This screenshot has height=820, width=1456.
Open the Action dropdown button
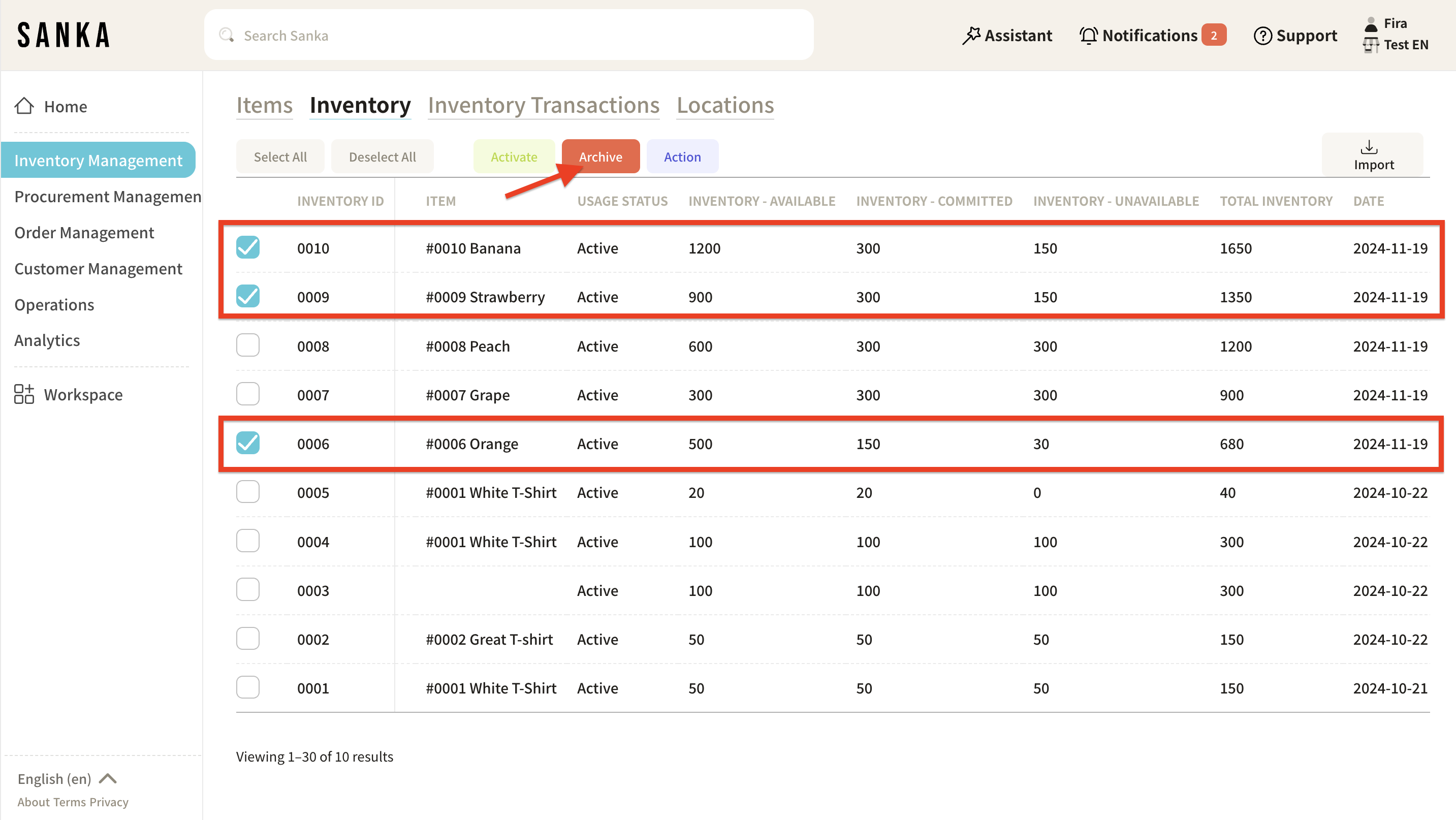(682, 156)
